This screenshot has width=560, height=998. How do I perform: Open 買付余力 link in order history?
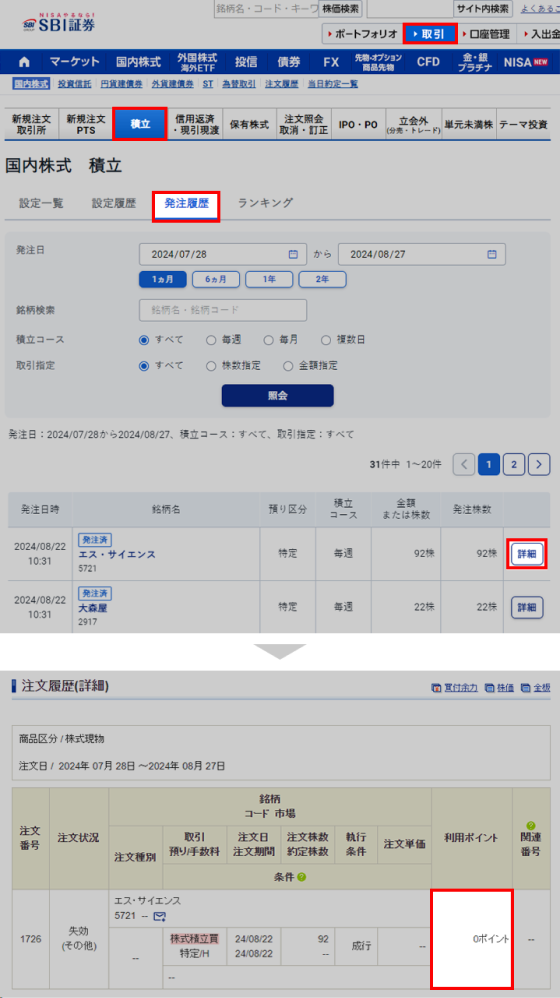click(x=454, y=687)
